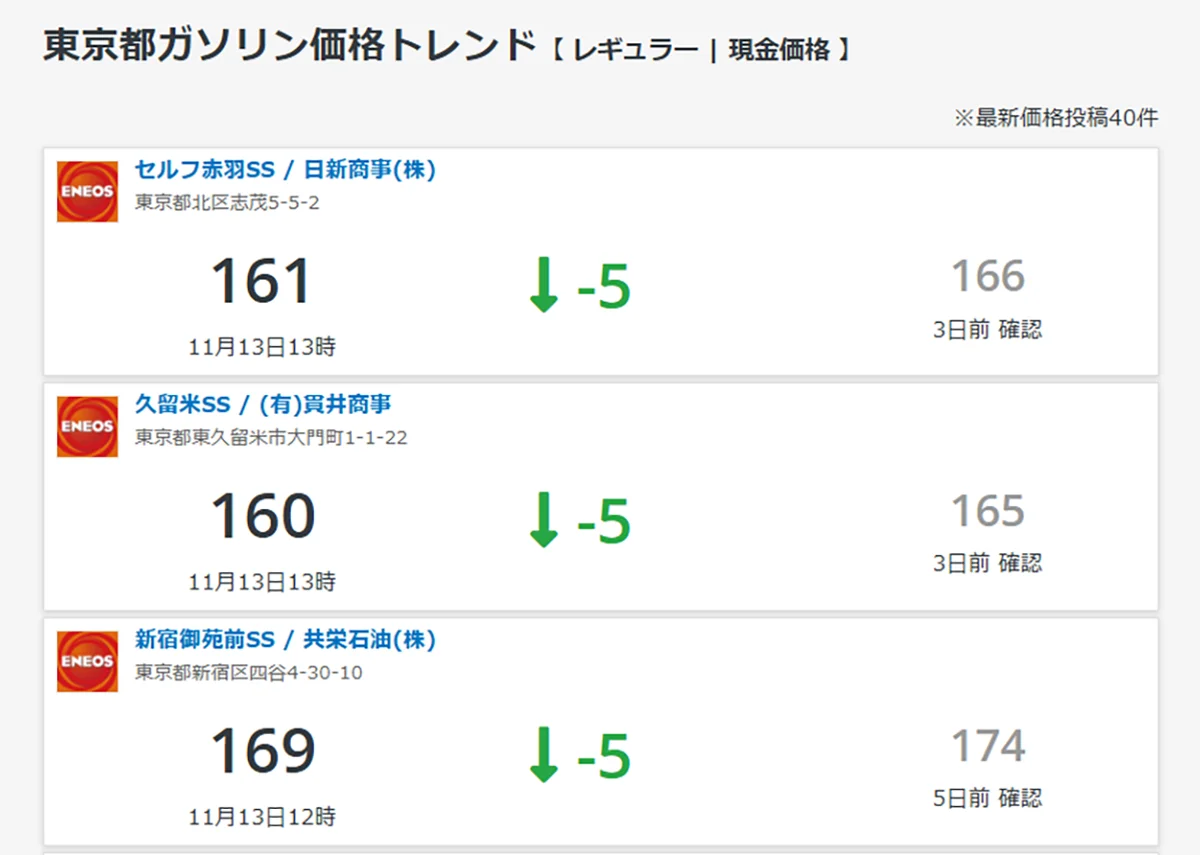Click green down arrow beside 169 price

[543, 755]
